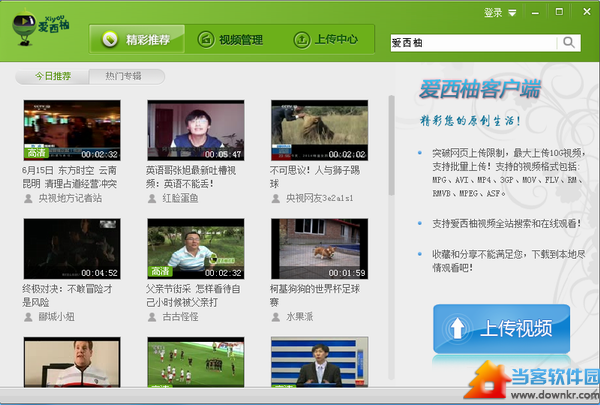Open title 英语哥张旭最新吐槽视频
Image resolution: width=600 pixels, height=405 pixels.
point(191,177)
